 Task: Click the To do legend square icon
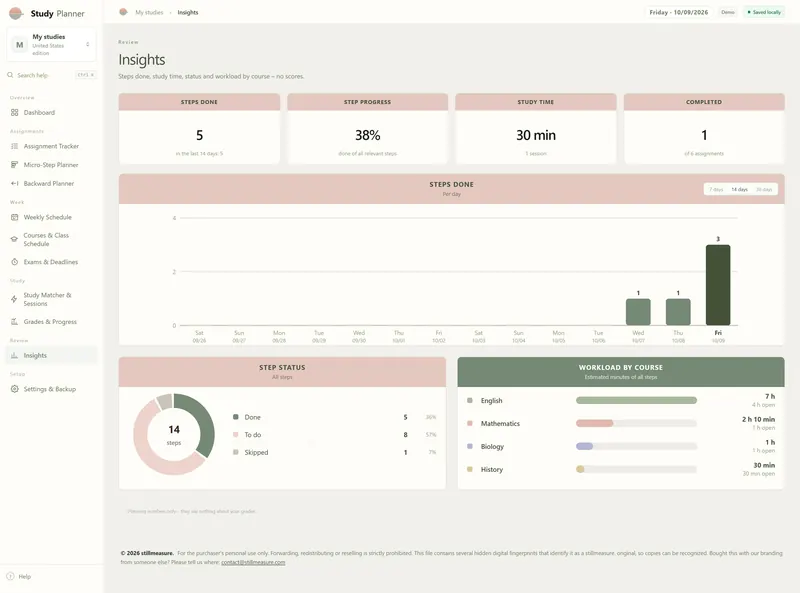pyautogui.click(x=236, y=434)
